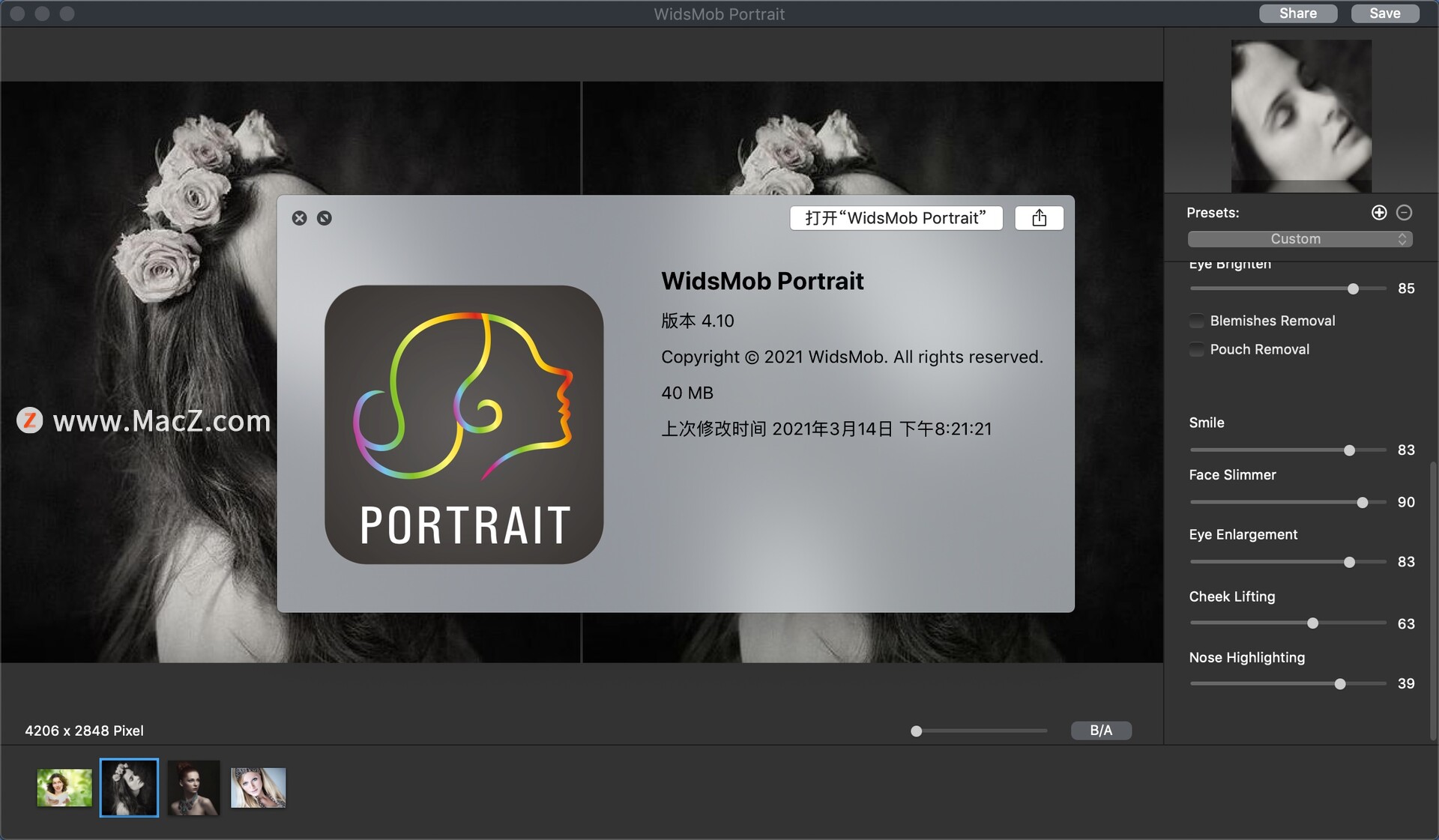Adjust the Eye Enlargement slider

coord(1288,562)
